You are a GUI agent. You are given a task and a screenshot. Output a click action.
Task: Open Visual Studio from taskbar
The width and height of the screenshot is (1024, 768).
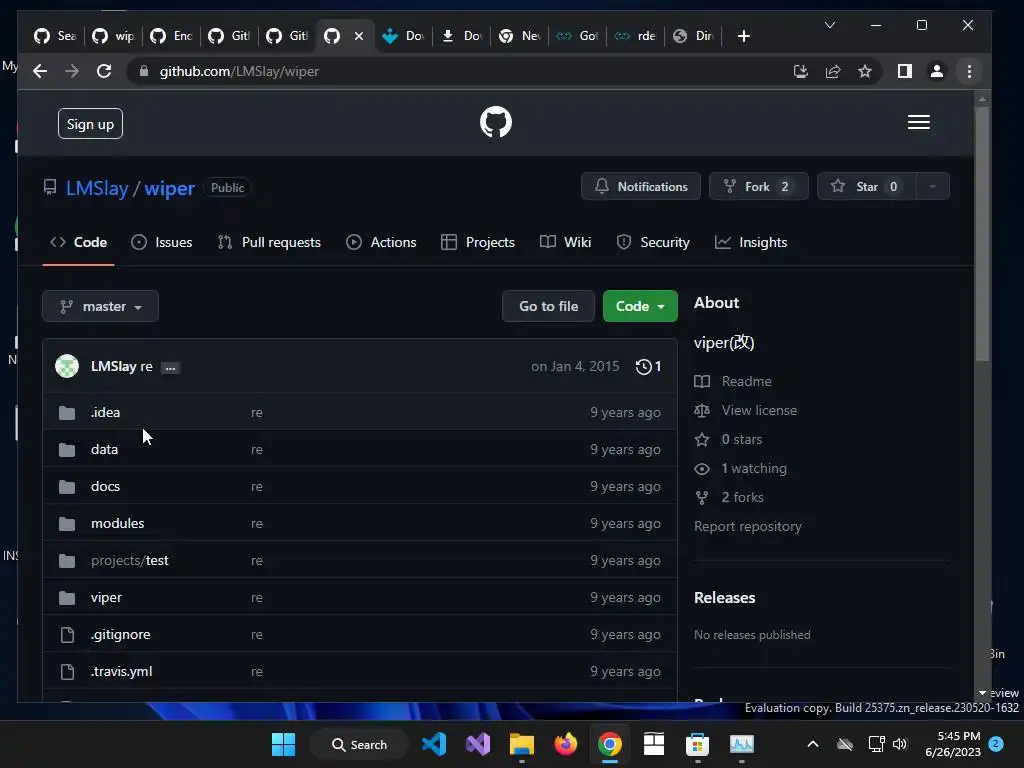pyautogui.click(x=478, y=744)
